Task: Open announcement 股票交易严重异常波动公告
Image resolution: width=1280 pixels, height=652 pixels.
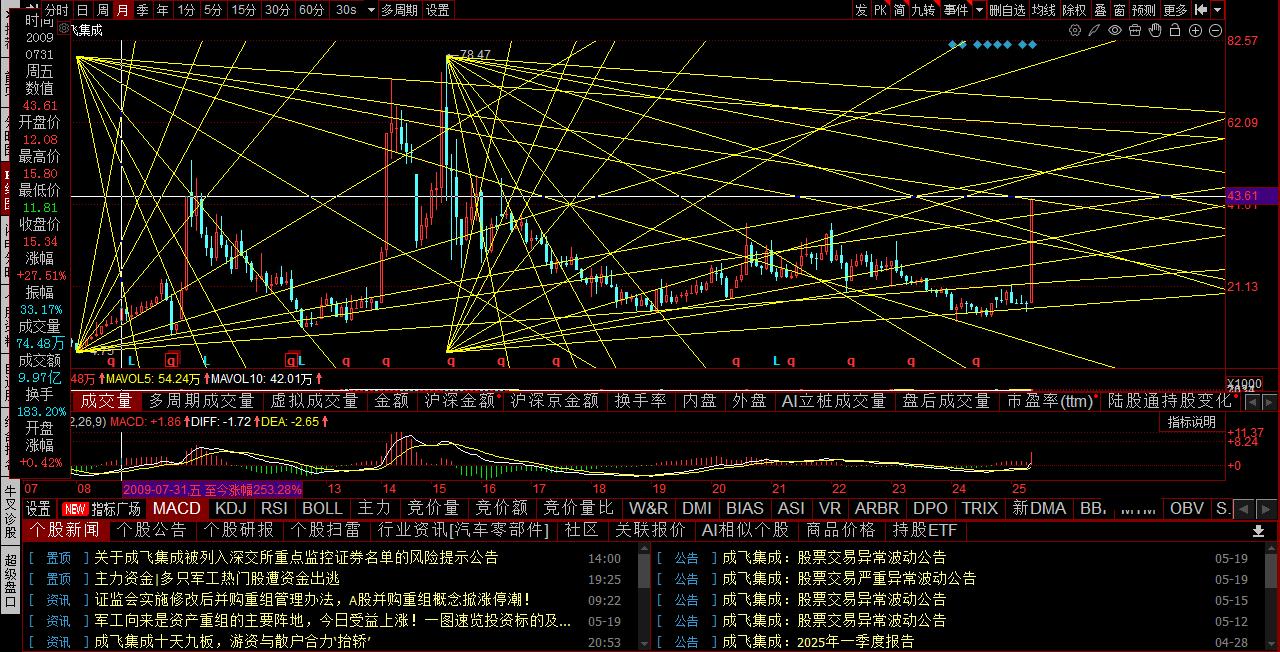Action: tap(849, 579)
